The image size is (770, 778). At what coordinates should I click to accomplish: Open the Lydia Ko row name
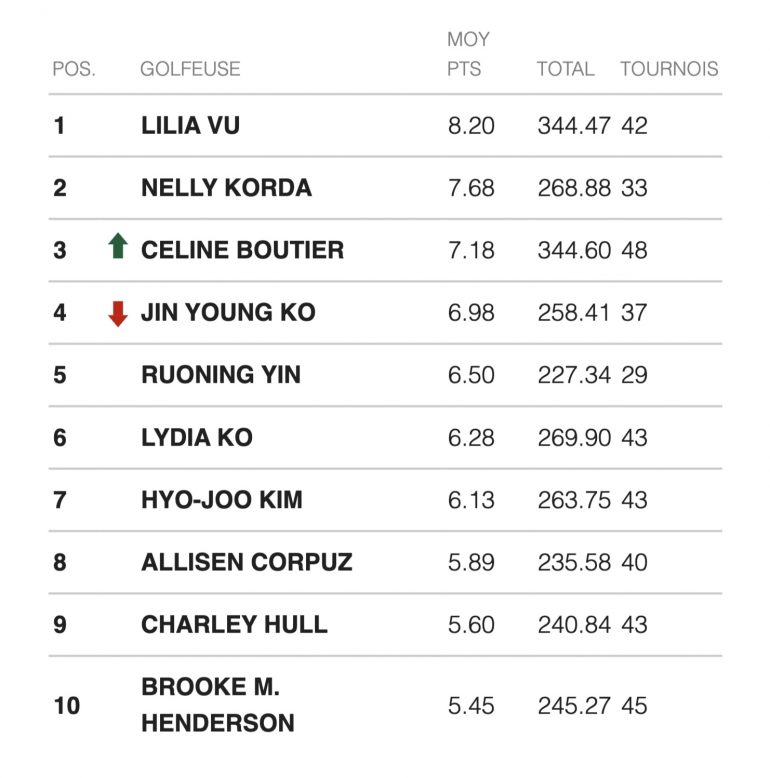(197, 438)
